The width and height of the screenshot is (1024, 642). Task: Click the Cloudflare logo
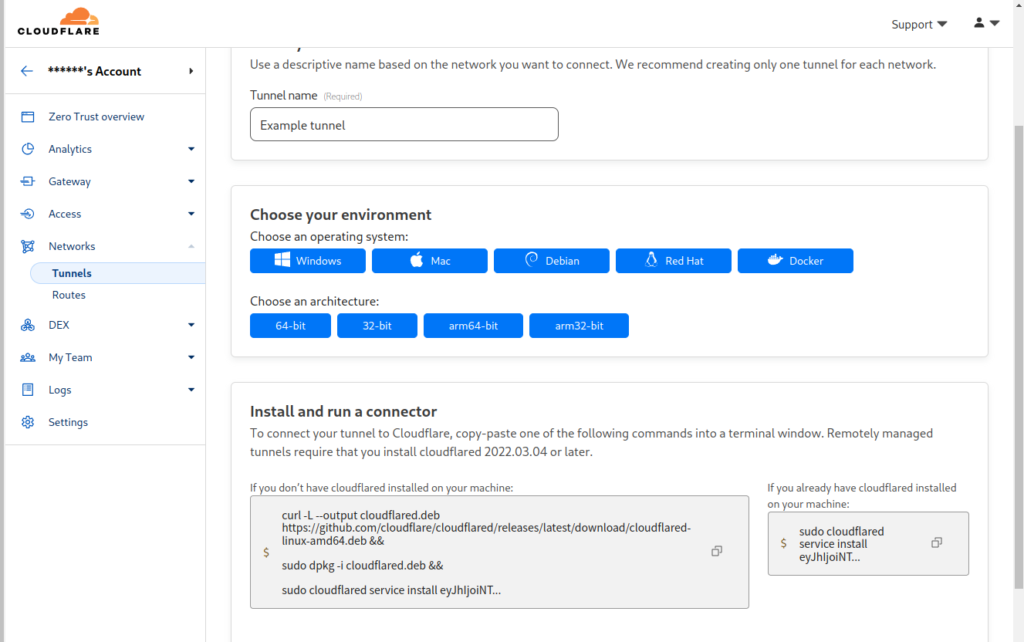click(x=58, y=22)
